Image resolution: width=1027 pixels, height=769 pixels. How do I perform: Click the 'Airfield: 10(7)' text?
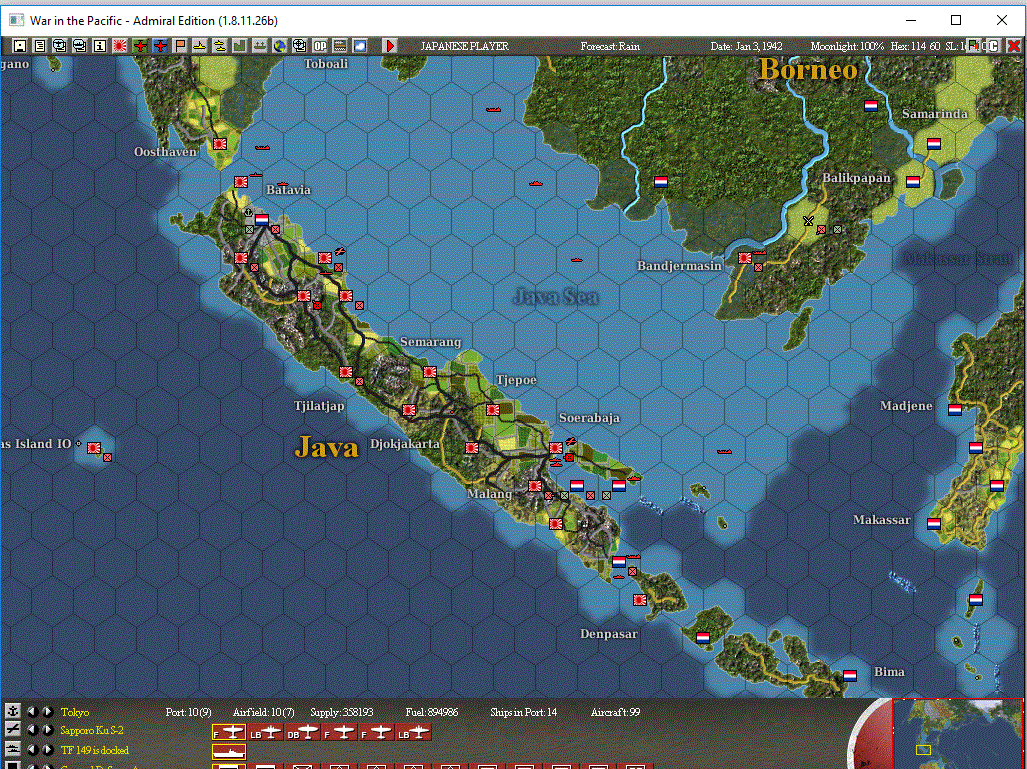[x=263, y=712]
